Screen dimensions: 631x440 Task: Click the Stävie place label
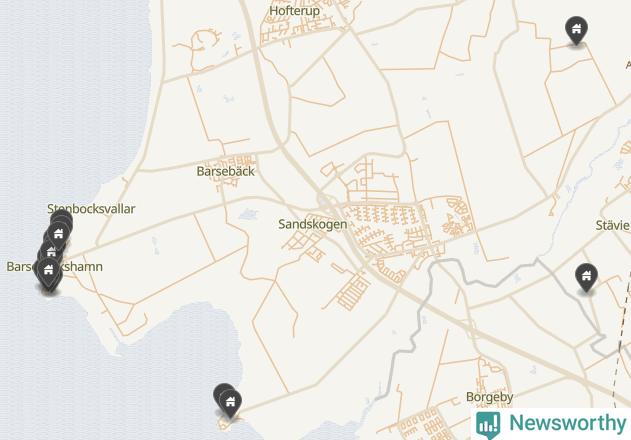tap(613, 225)
